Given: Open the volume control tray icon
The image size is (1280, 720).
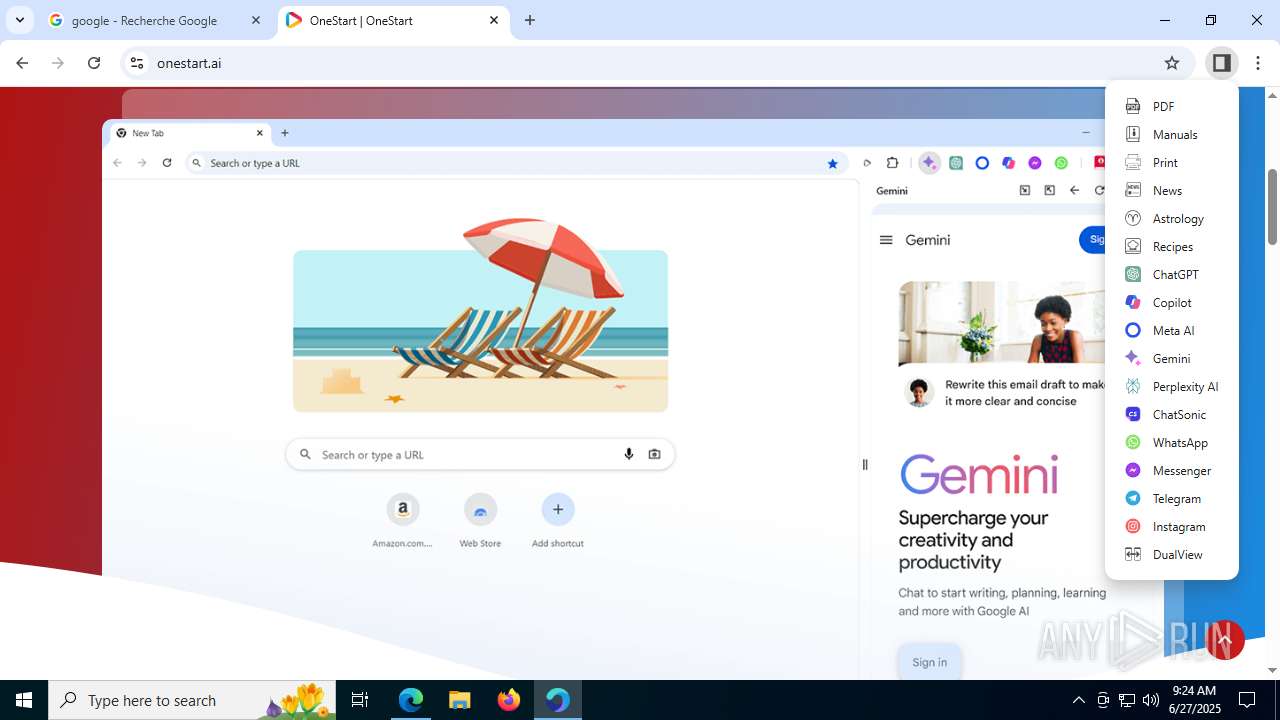Looking at the screenshot, I should coord(1151,700).
